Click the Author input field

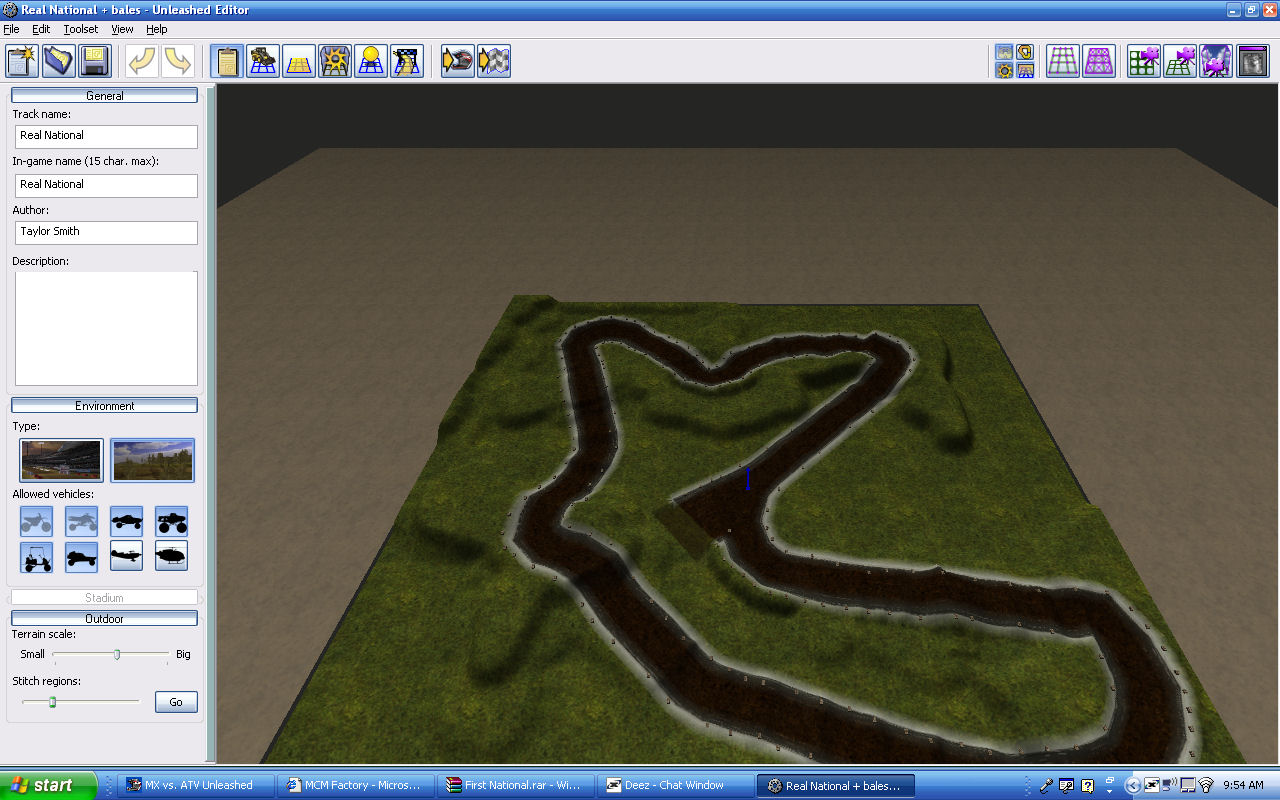[x=105, y=232]
